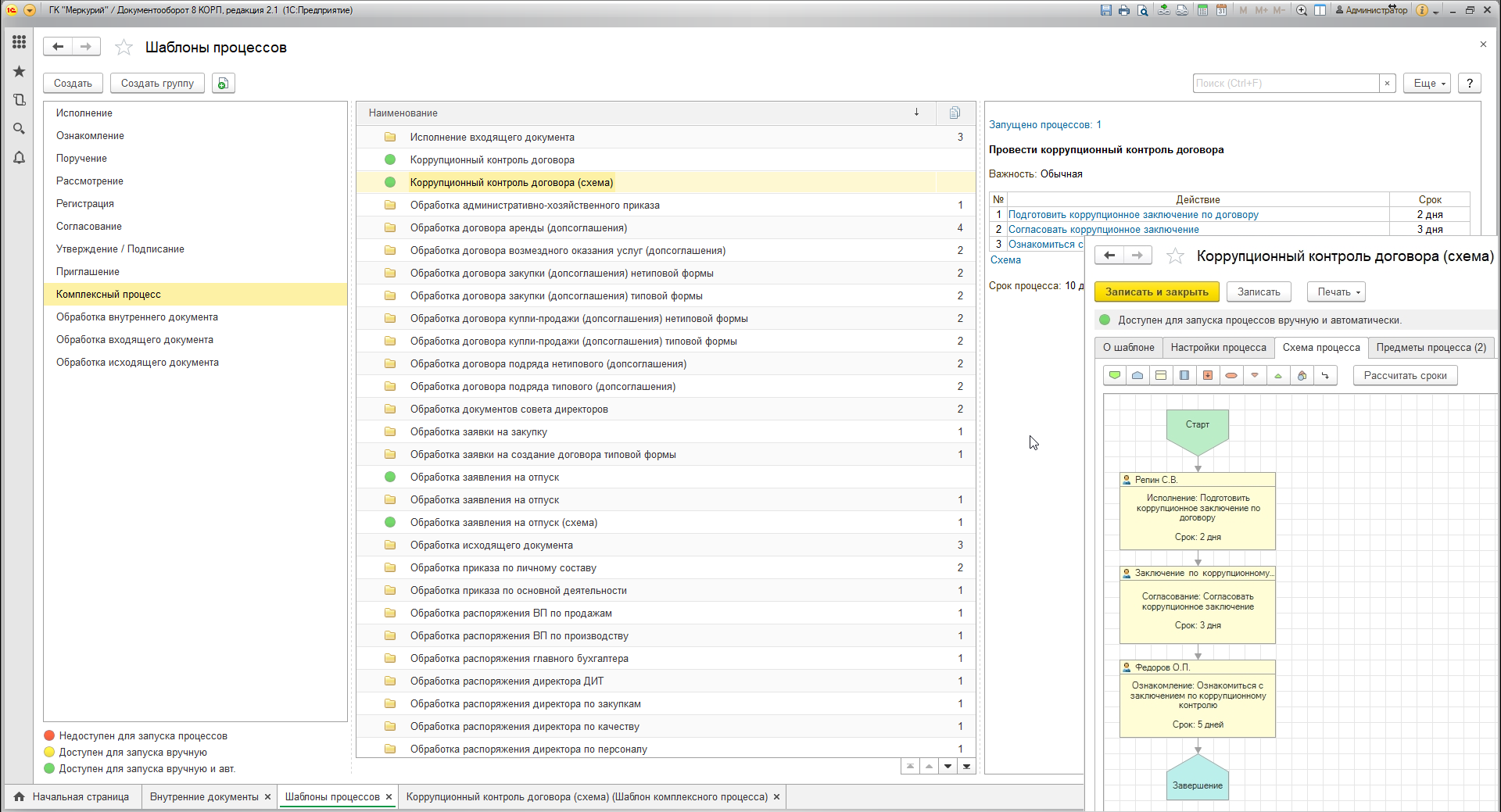Click into the Поиск (Ctrl+F) search field
1501x812 pixels.
1286,83
